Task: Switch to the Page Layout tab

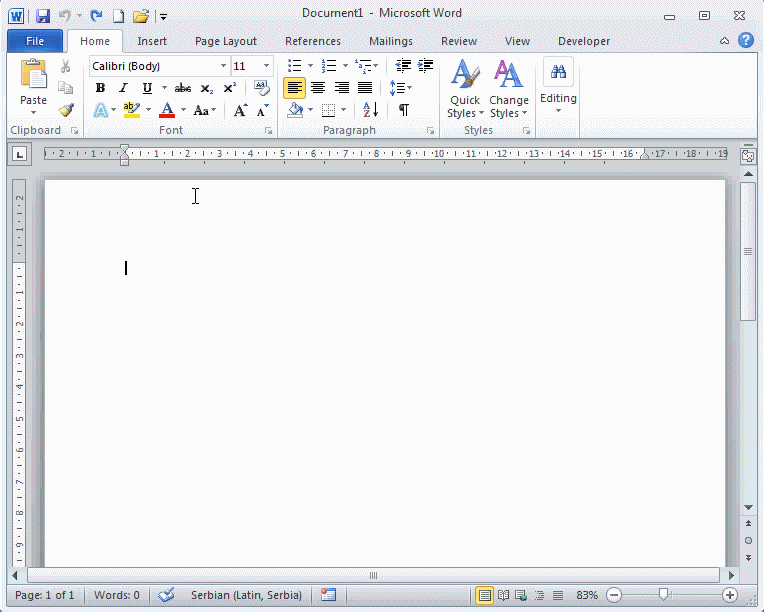Action: click(x=225, y=41)
